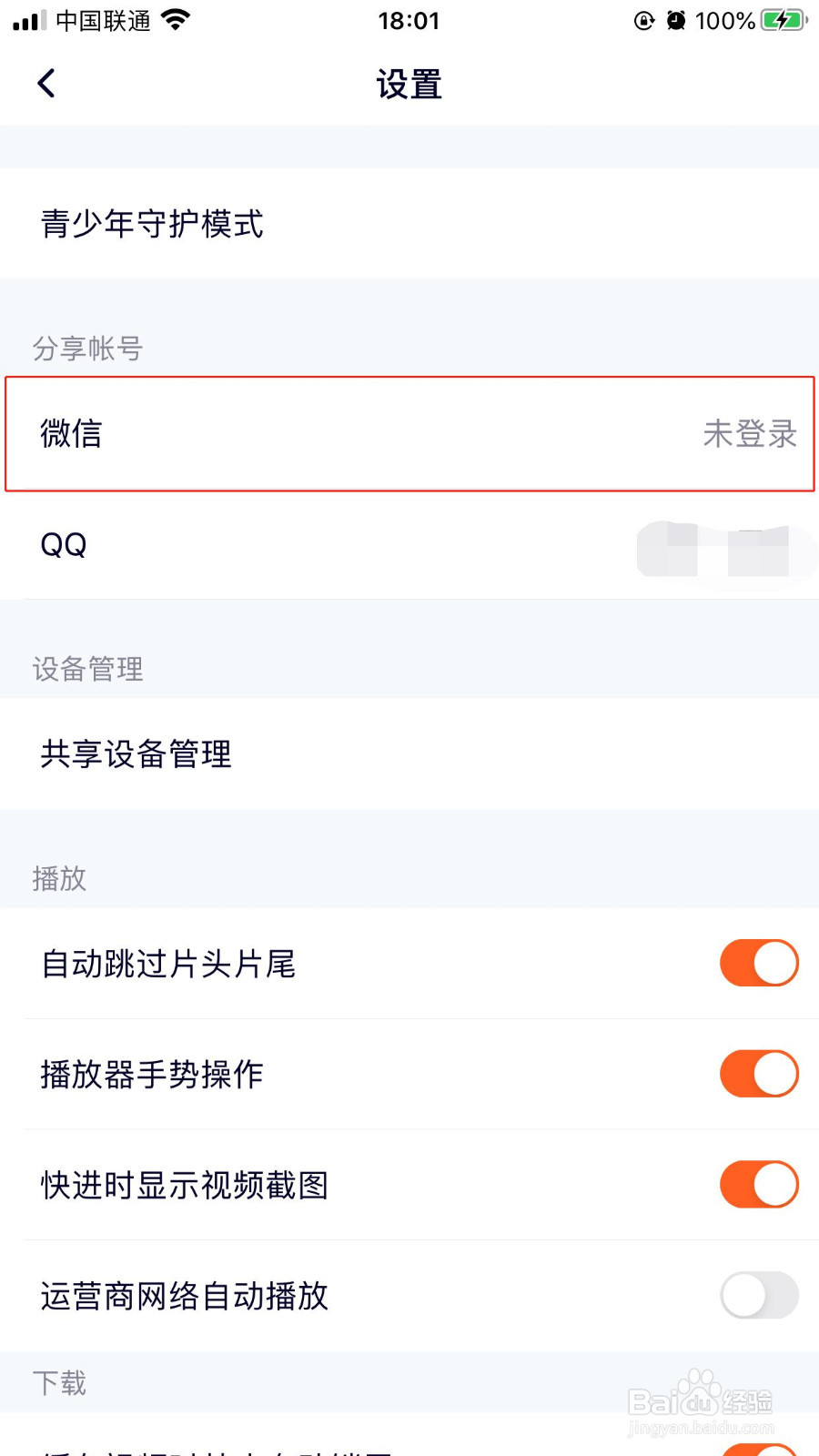The image size is (819, 1456).
Task: Tap the back arrow icon
Action: pos(46,84)
